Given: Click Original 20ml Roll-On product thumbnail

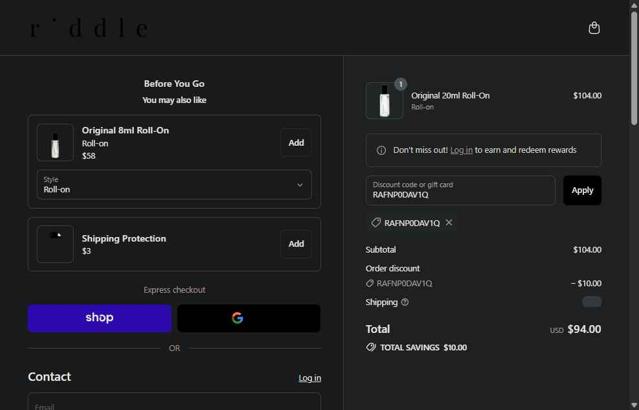Looking at the screenshot, I should click(384, 100).
